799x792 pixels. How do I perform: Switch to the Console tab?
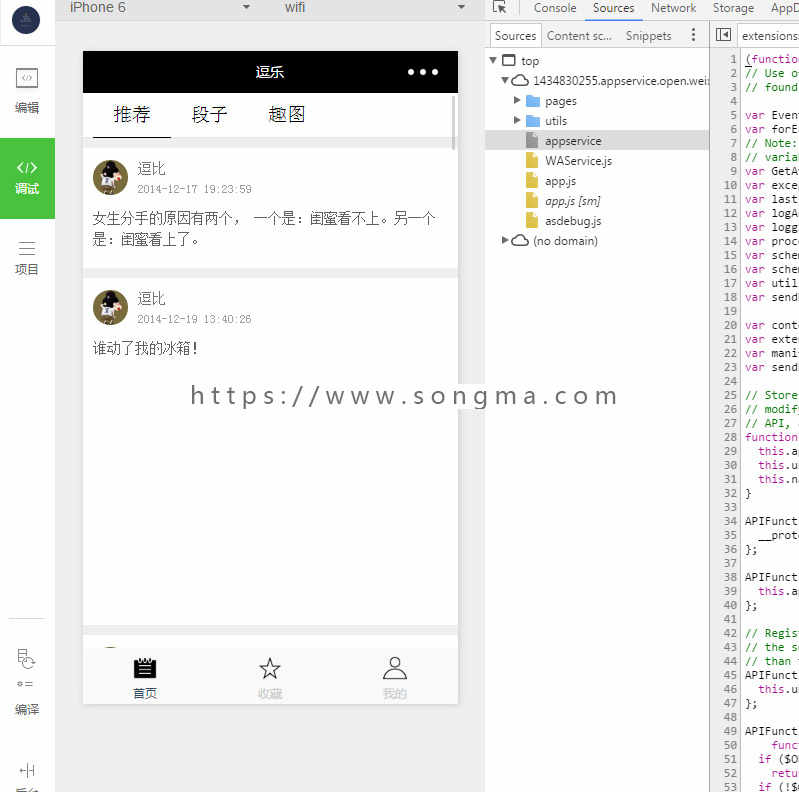pos(554,8)
